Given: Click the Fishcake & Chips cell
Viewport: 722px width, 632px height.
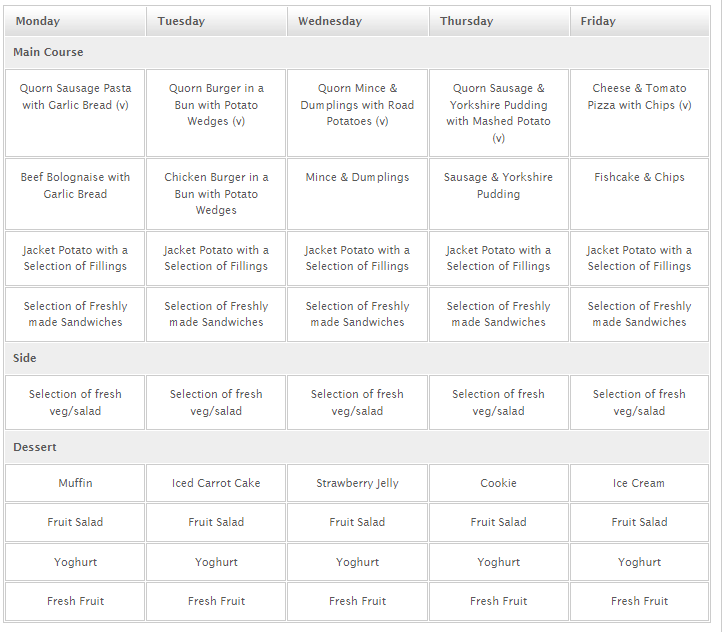Looking at the screenshot, I should [x=640, y=194].
